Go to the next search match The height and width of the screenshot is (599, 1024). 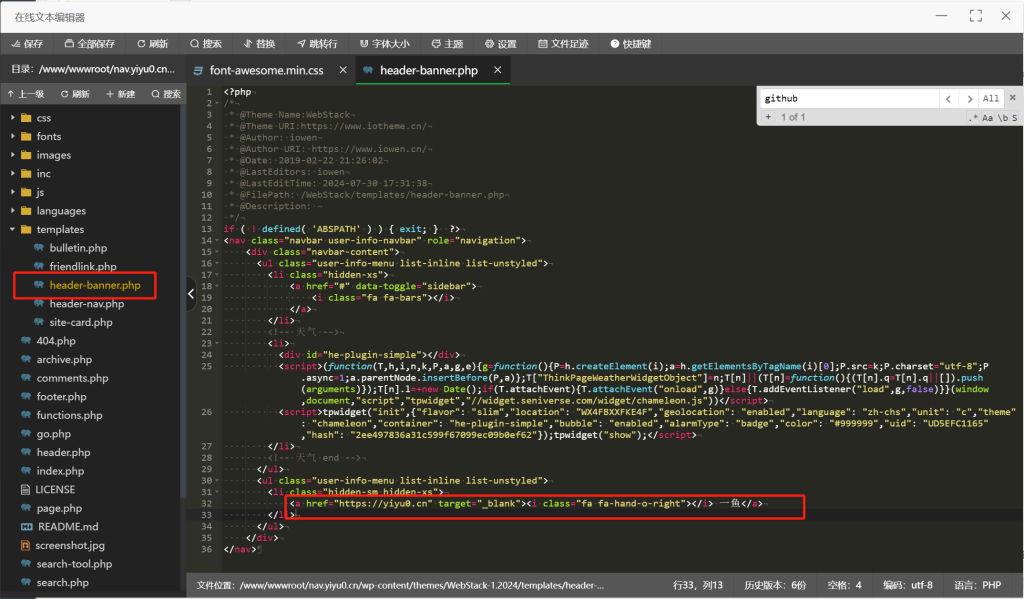tap(969, 99)
